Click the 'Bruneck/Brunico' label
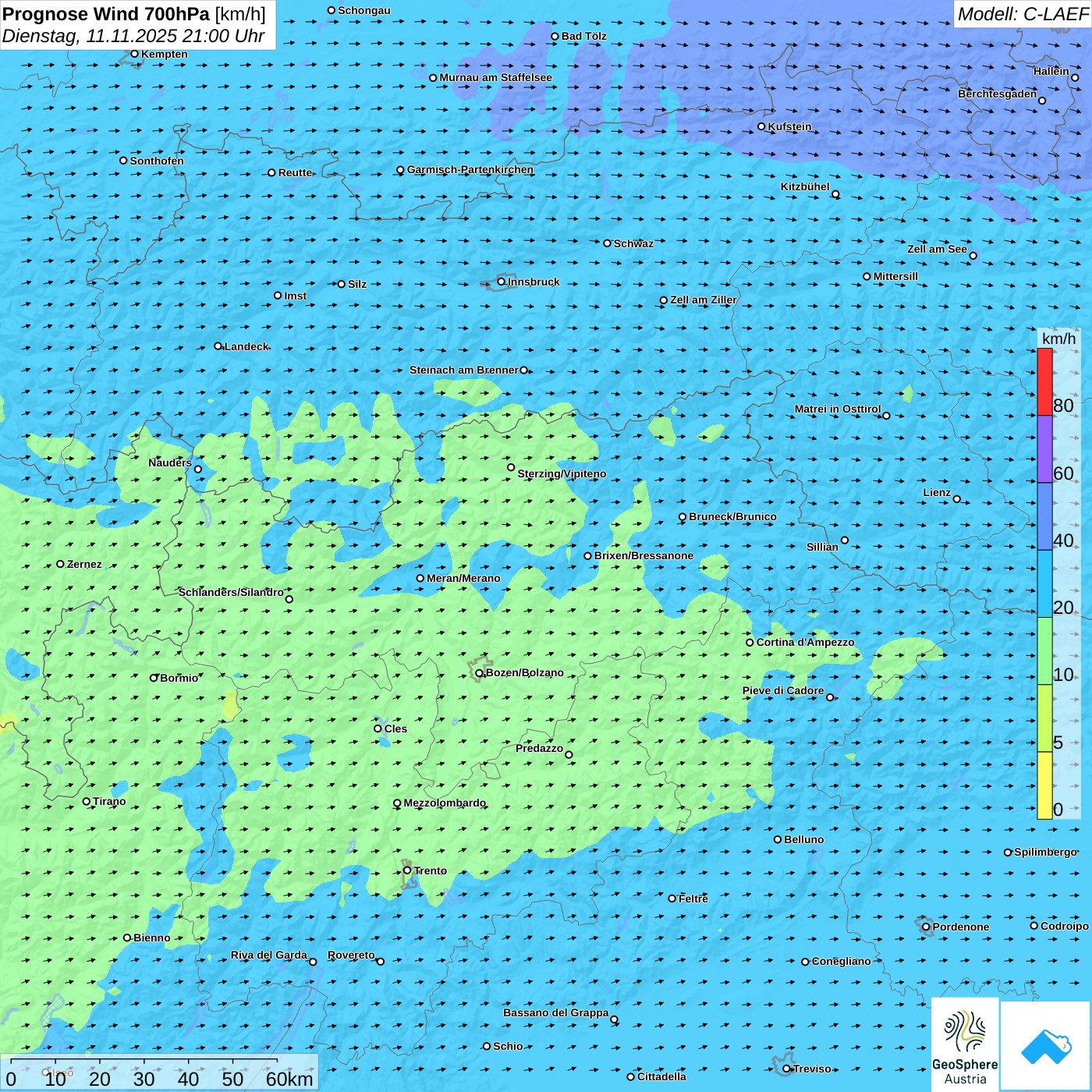Image resolution: width=1092 pixels, height=1092 pixels. coord(732,516)
